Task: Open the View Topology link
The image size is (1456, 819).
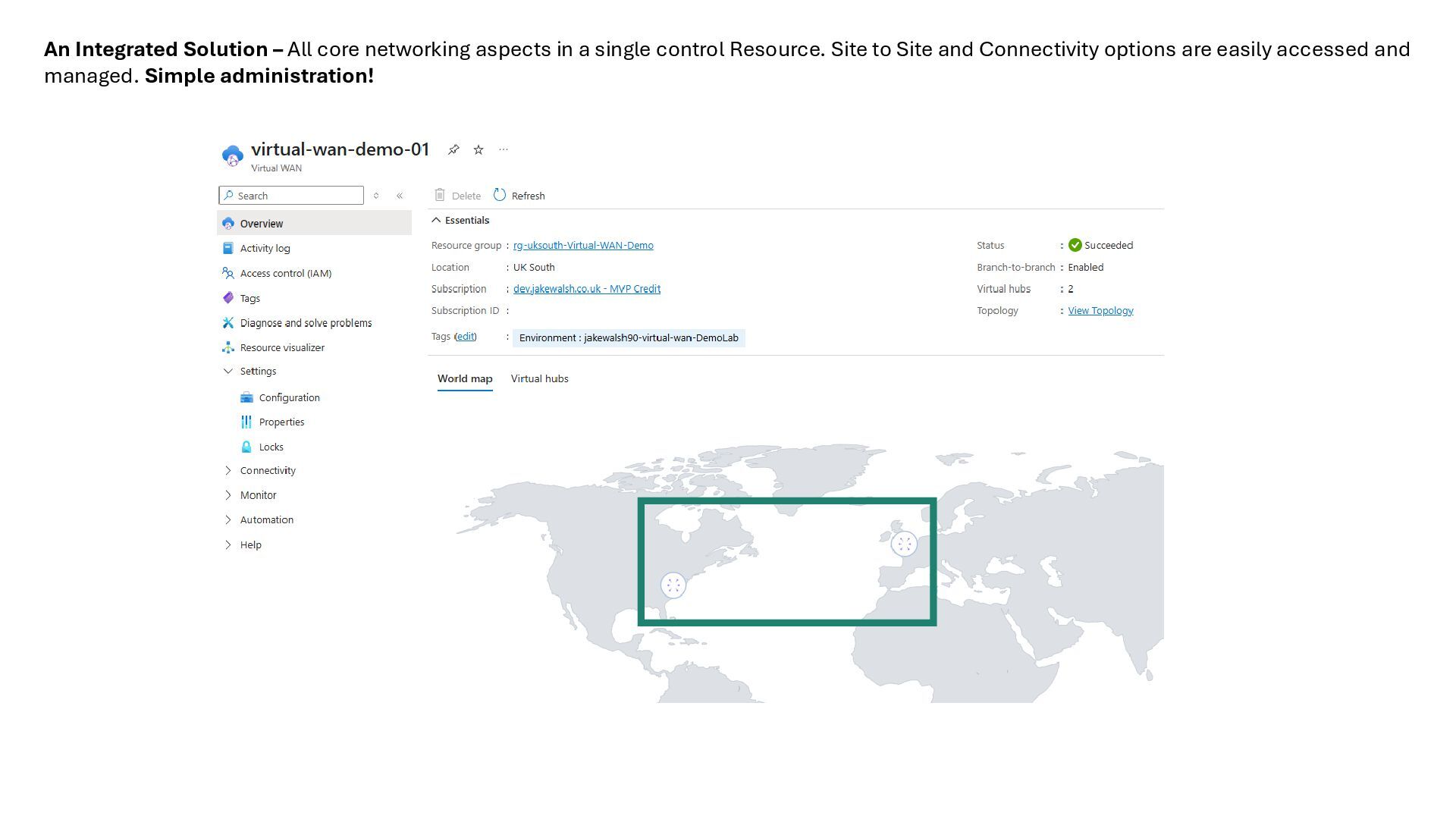Action: [x=1100, y=310]
